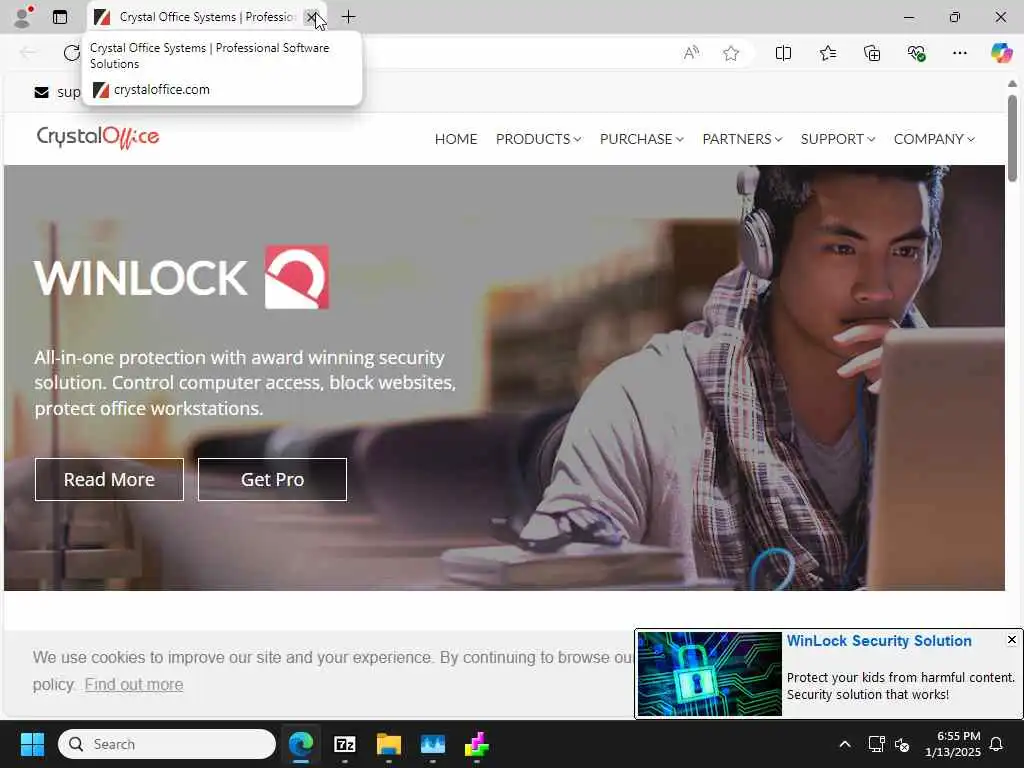
Task: Expand the SUPPORT dropdown menu
Action: [x=838, y=139]
